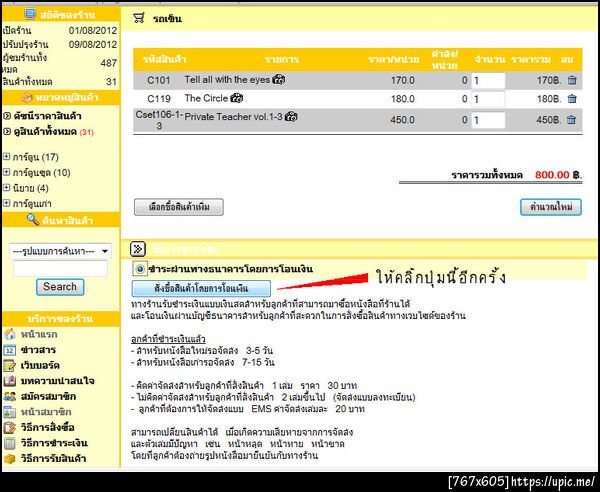
Task: Click the สั่งซื้อสินค้าโดยการโอนเงิน order button
Action: (201, 288)
